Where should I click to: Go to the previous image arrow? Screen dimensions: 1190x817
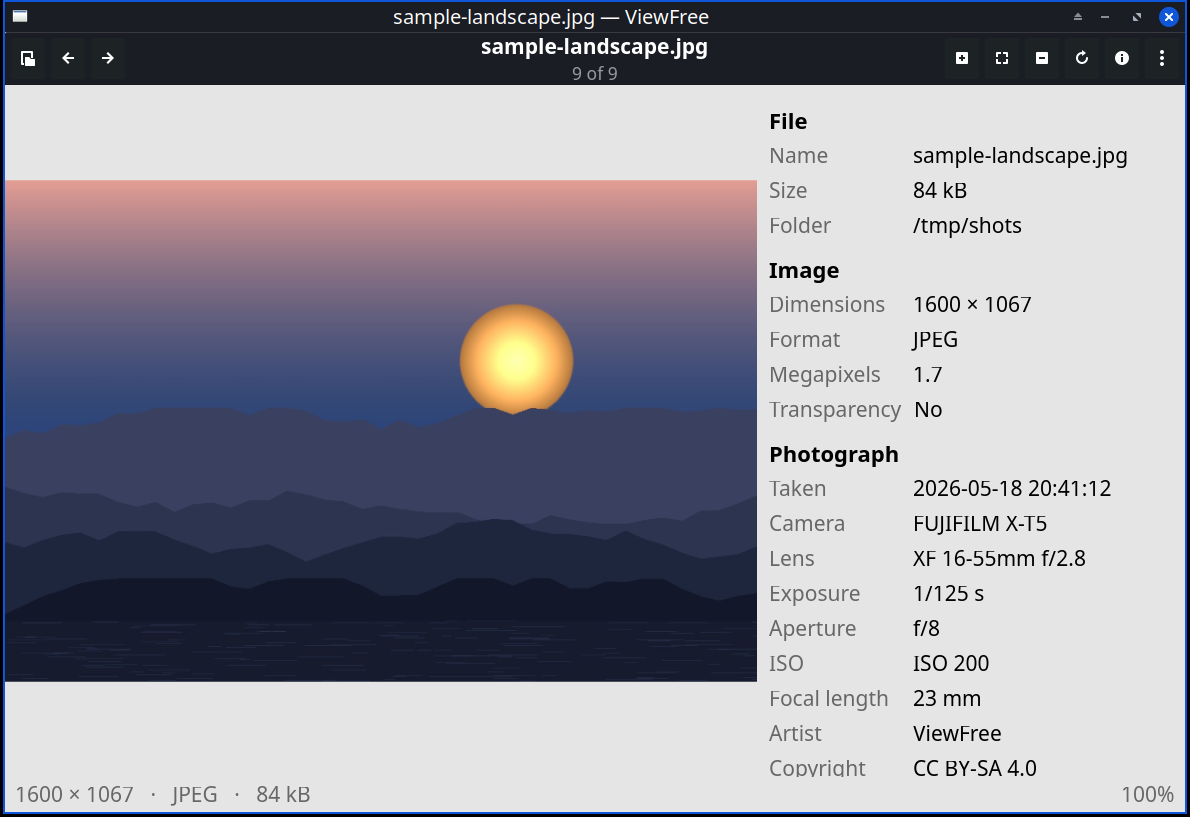point(68,58)
